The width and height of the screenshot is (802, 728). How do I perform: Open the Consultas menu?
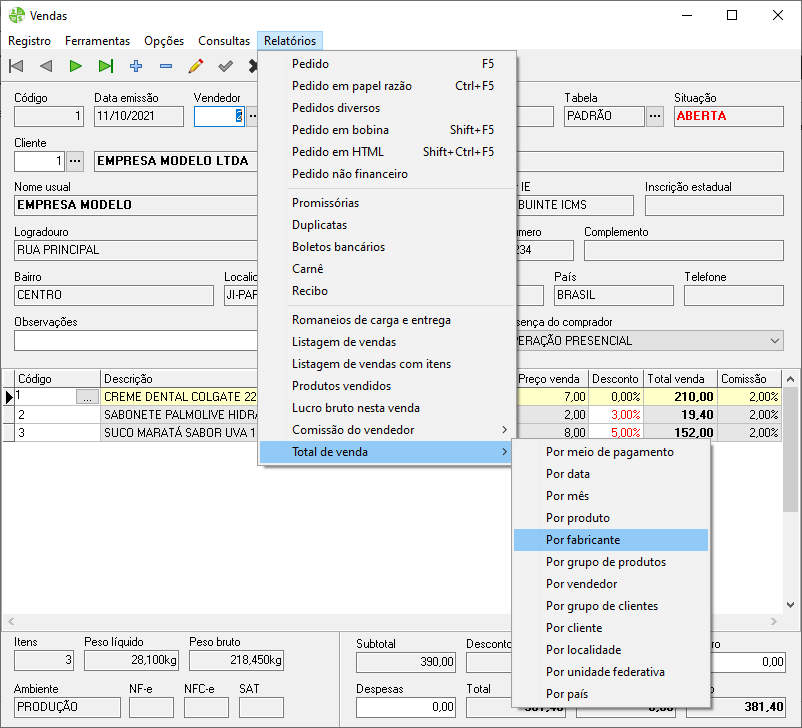[x=224, y=41]
